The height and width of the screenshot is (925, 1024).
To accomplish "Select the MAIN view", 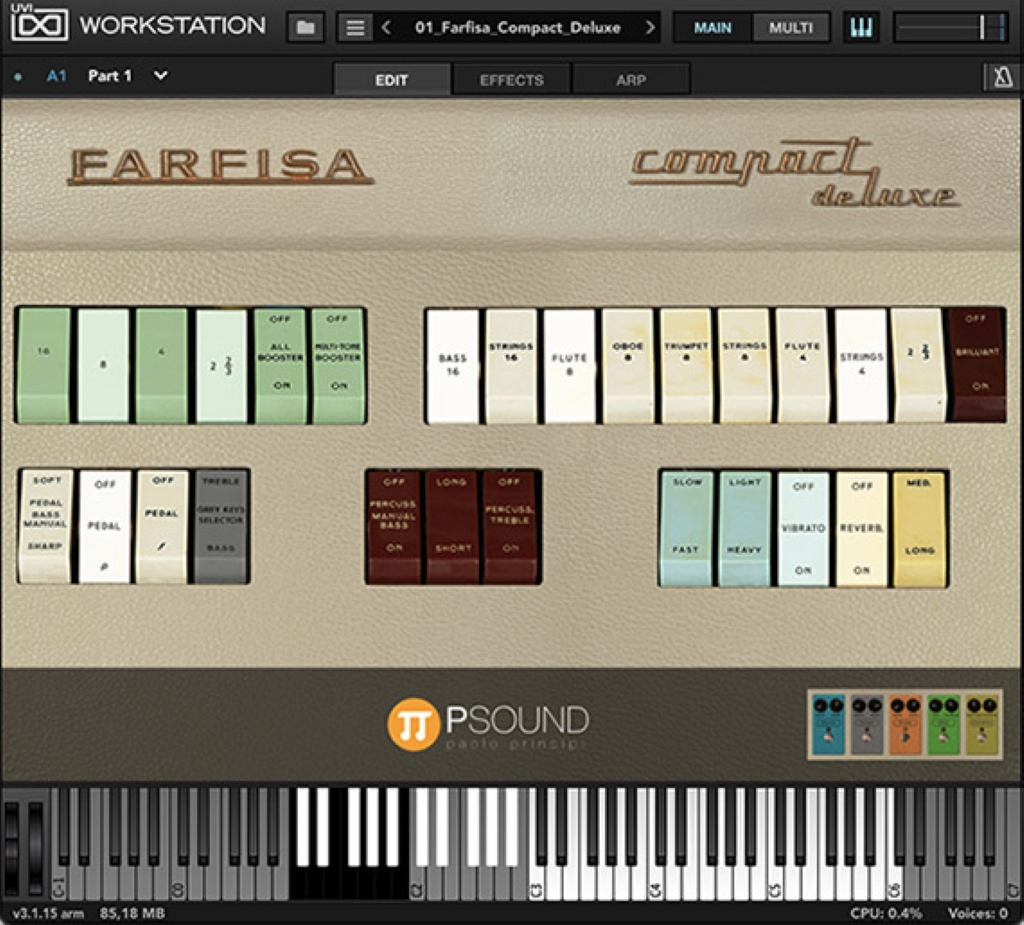I will [x=712, y=27].
